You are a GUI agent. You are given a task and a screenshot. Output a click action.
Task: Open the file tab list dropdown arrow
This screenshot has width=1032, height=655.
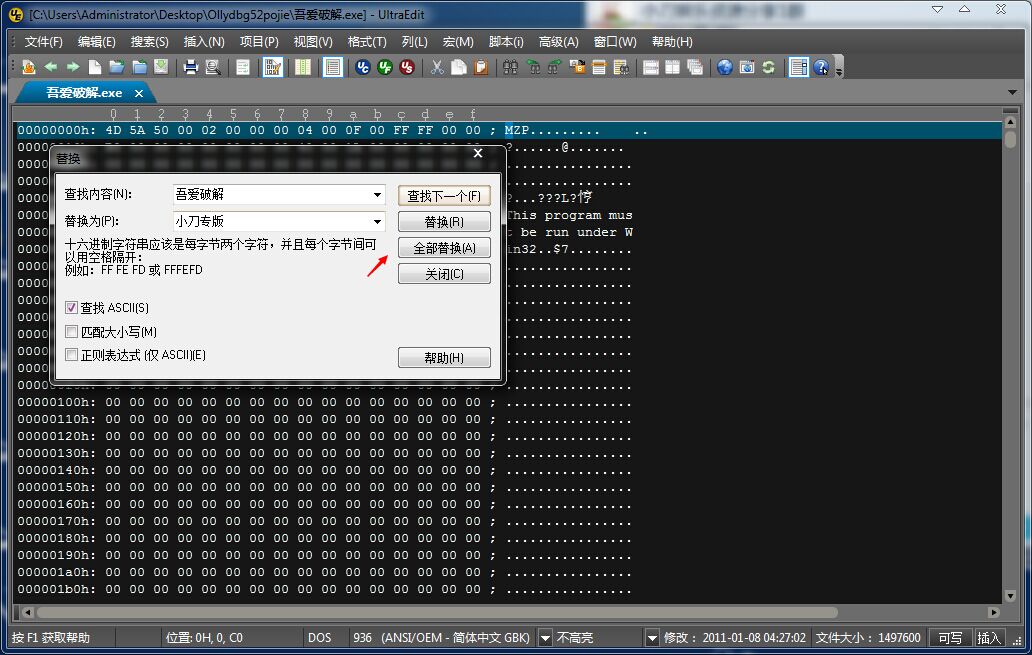point(1012,92)
